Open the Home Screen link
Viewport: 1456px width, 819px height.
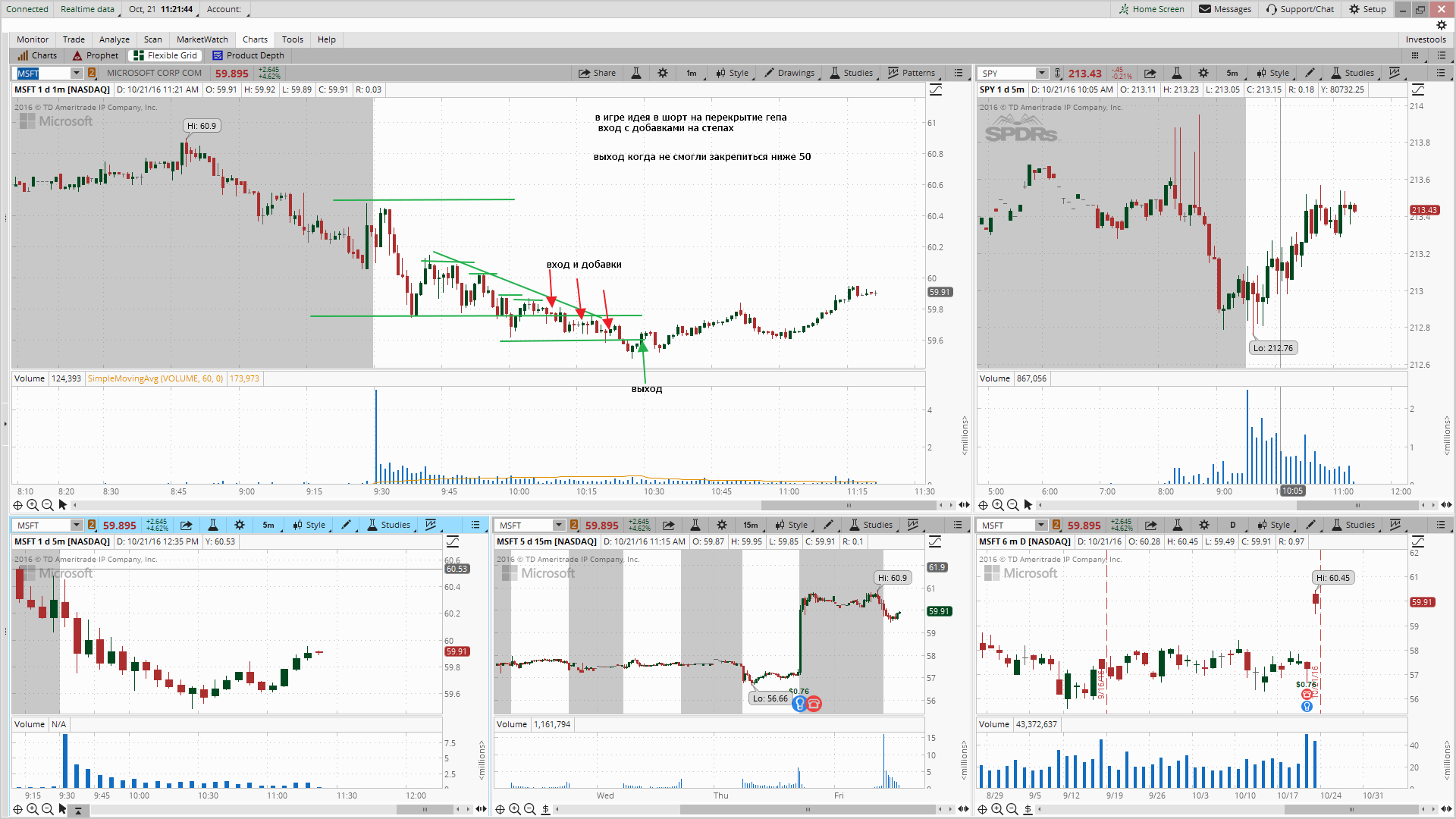(x=1152, y=9)
